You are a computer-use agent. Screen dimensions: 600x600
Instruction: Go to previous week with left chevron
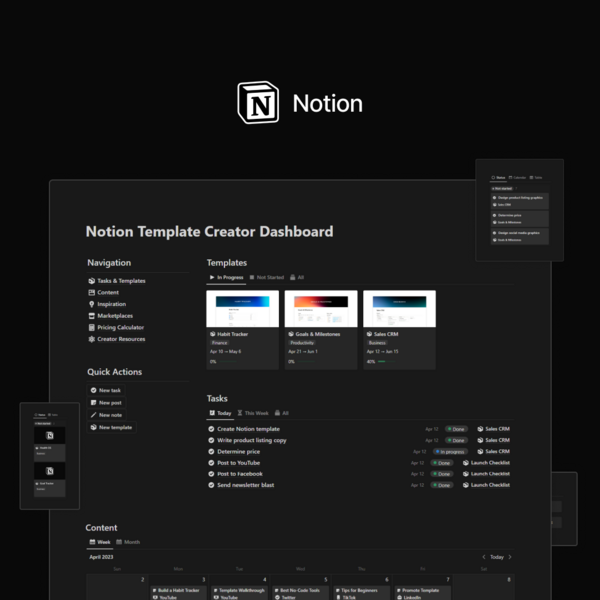[484, 557]
